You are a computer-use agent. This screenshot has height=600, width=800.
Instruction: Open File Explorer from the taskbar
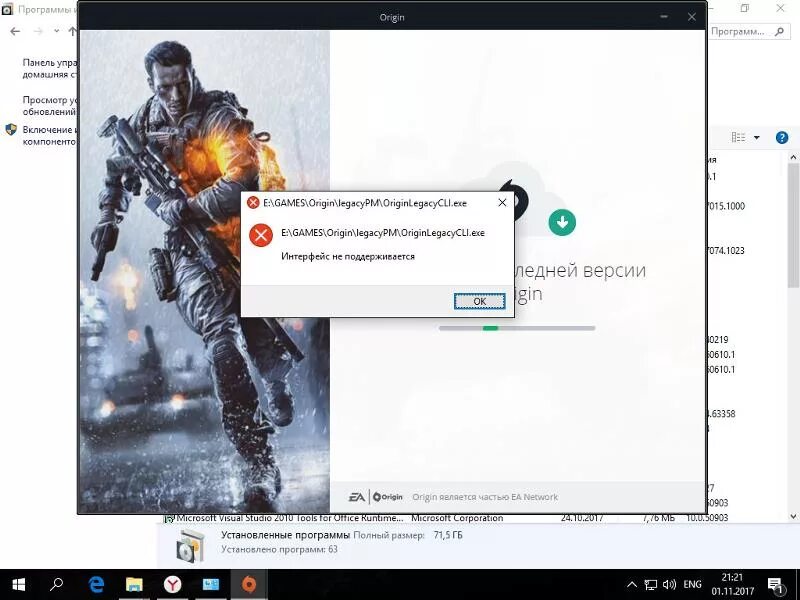click(x=134, y=584)
